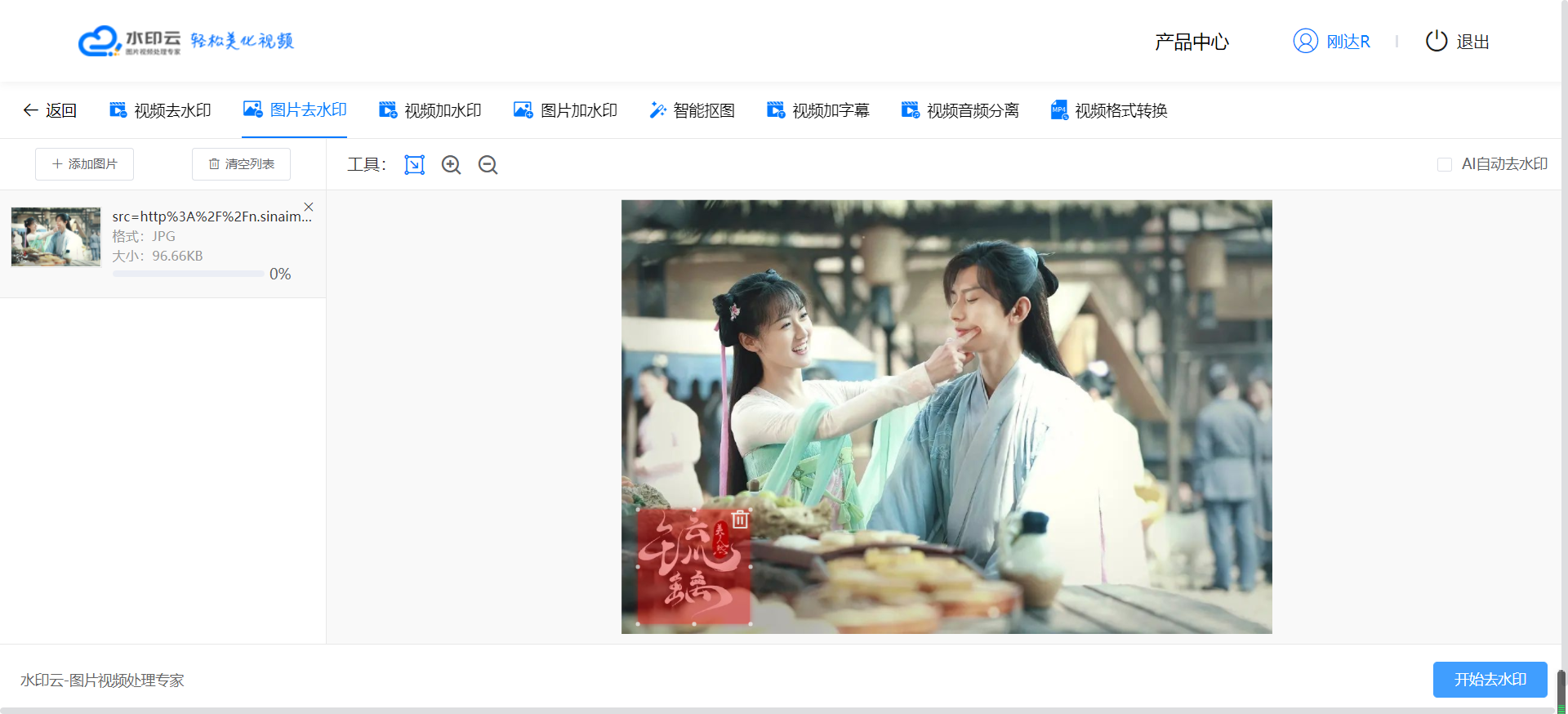The width and height of the screenshot is (1568, 714).
Task: Select the uploaded image thumbnail in list
Action: (56, 237)
